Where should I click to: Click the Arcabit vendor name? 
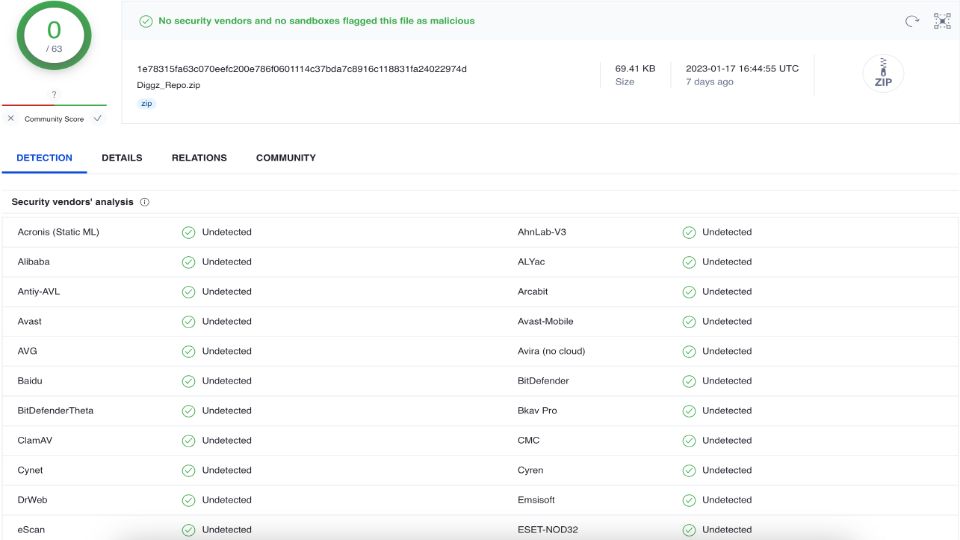tap(533, 291)
